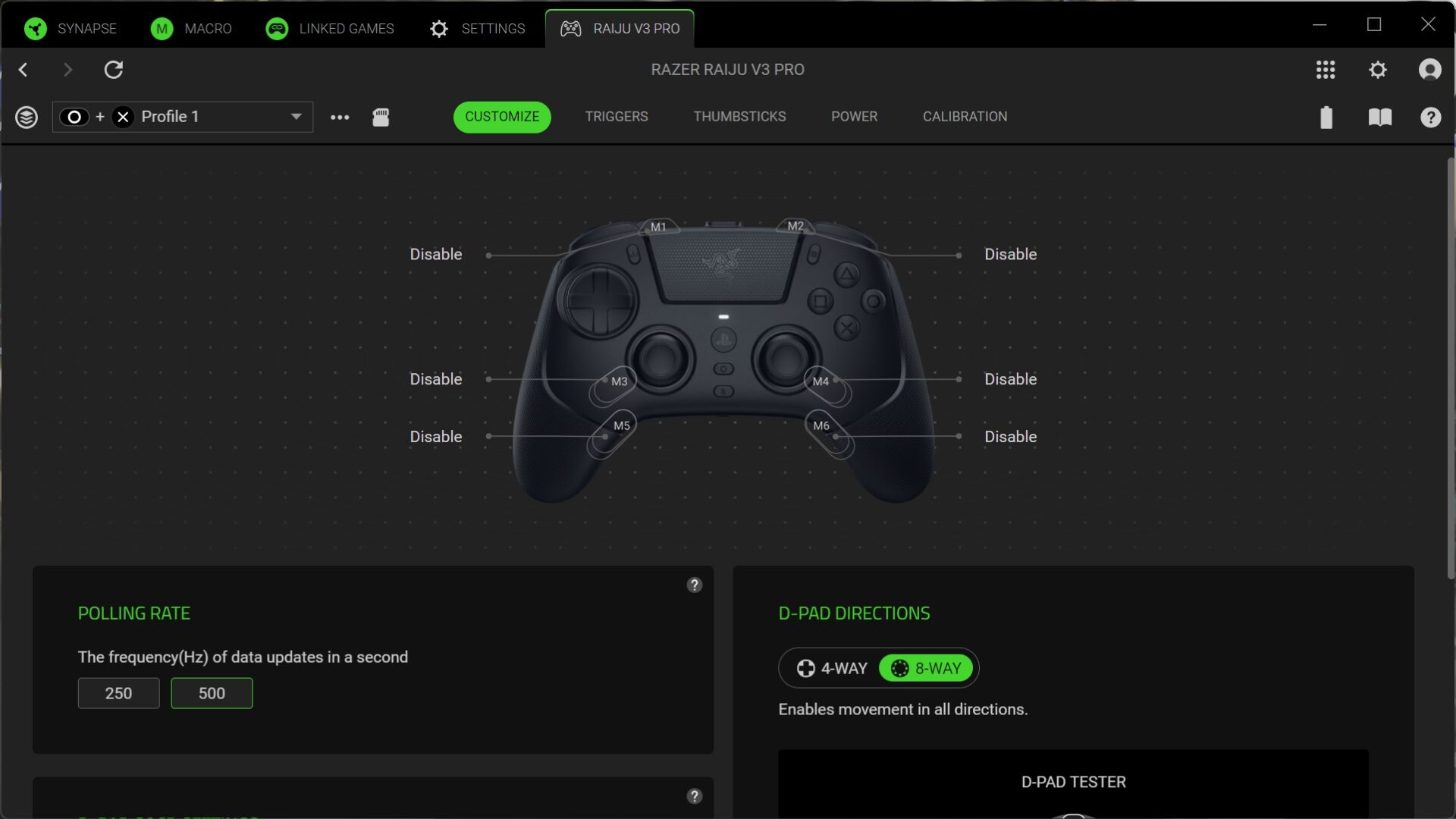
Task: Switch D-pad directions to 4-WAY
Action: point(832,668)
